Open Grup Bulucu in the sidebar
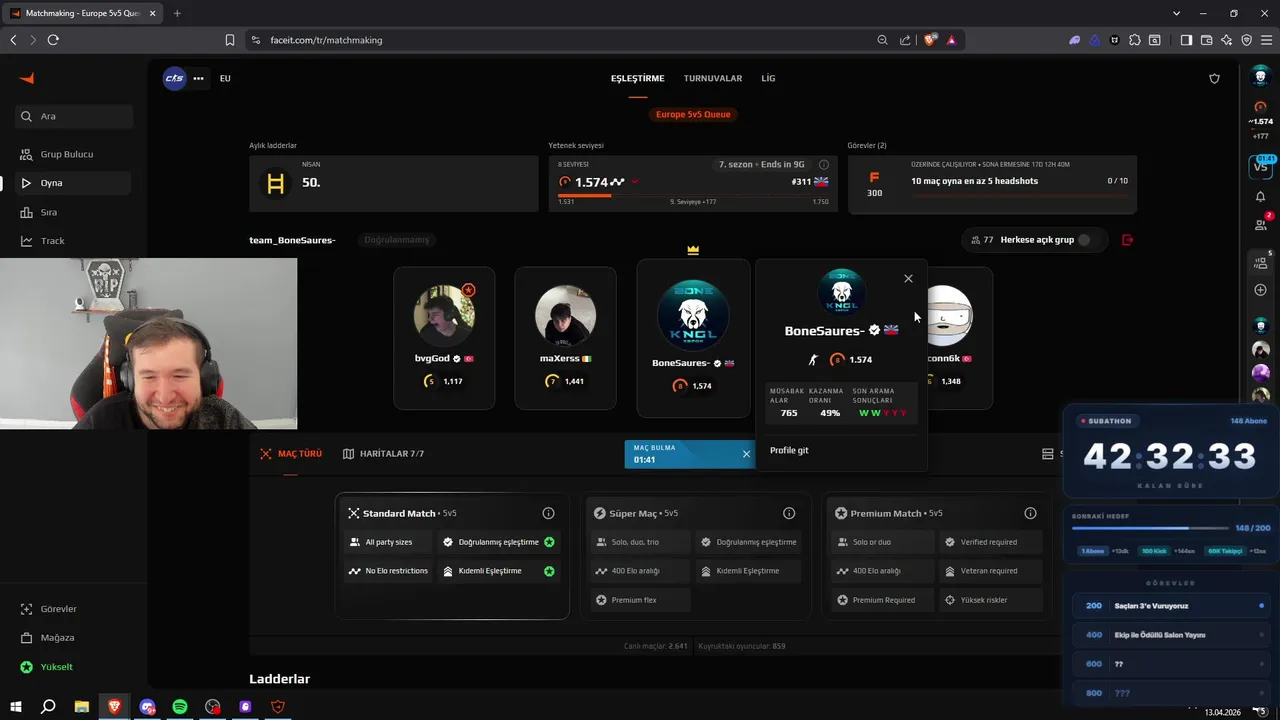 74,154
